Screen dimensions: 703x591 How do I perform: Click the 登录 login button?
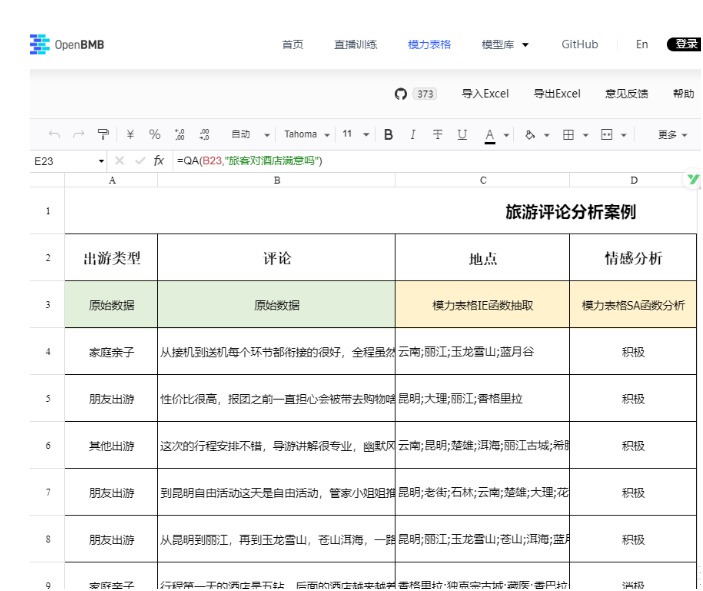[x=685, y=44]
